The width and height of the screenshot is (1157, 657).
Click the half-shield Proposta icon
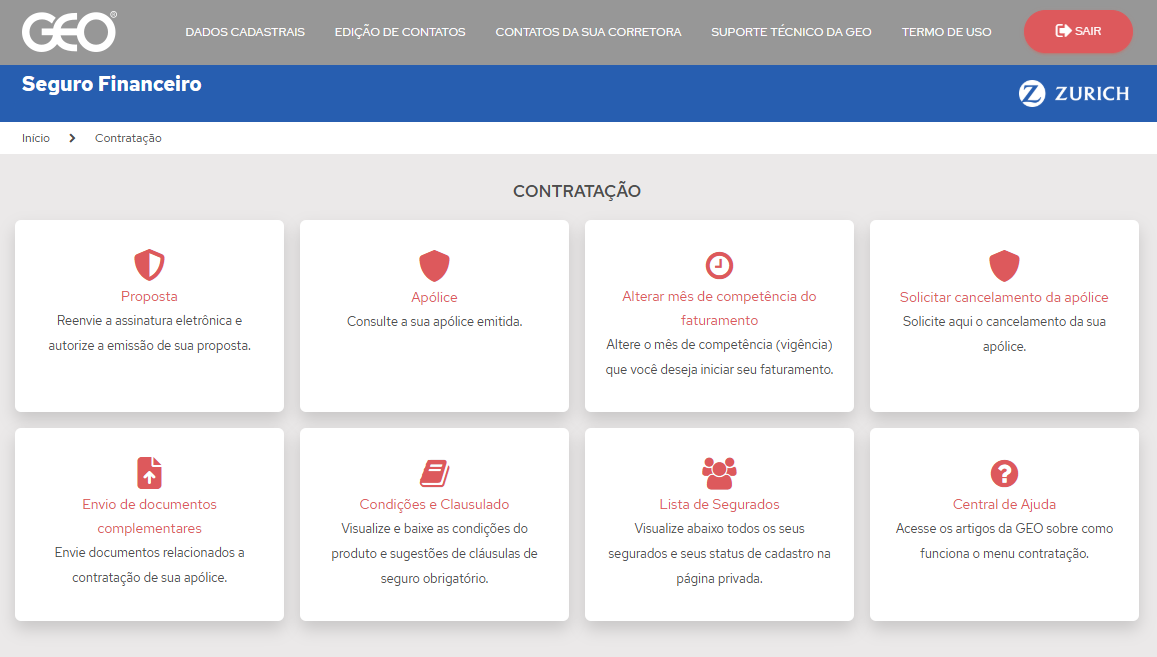(x=149, y=264)
